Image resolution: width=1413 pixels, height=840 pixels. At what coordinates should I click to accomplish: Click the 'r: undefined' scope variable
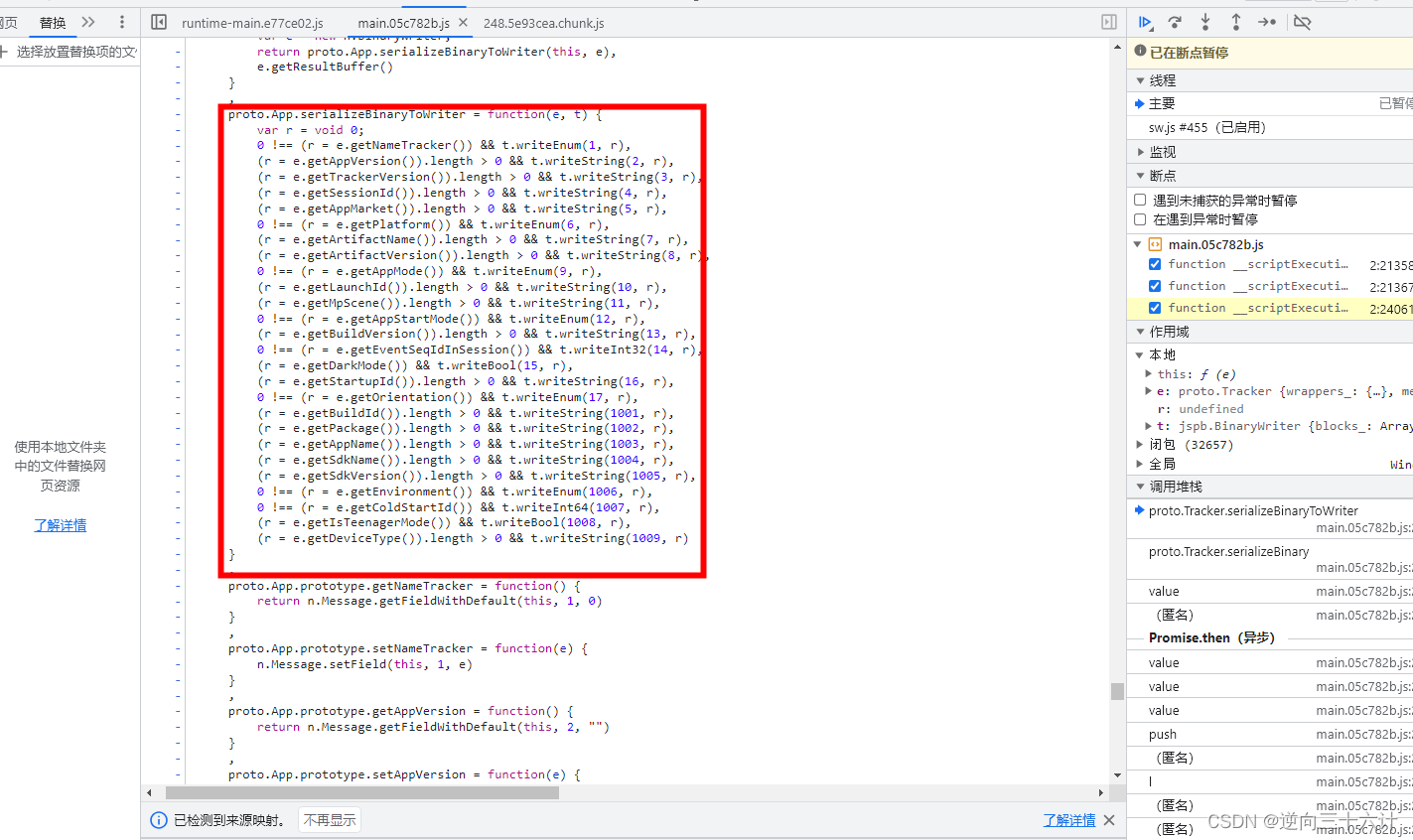coord(1200,409)
